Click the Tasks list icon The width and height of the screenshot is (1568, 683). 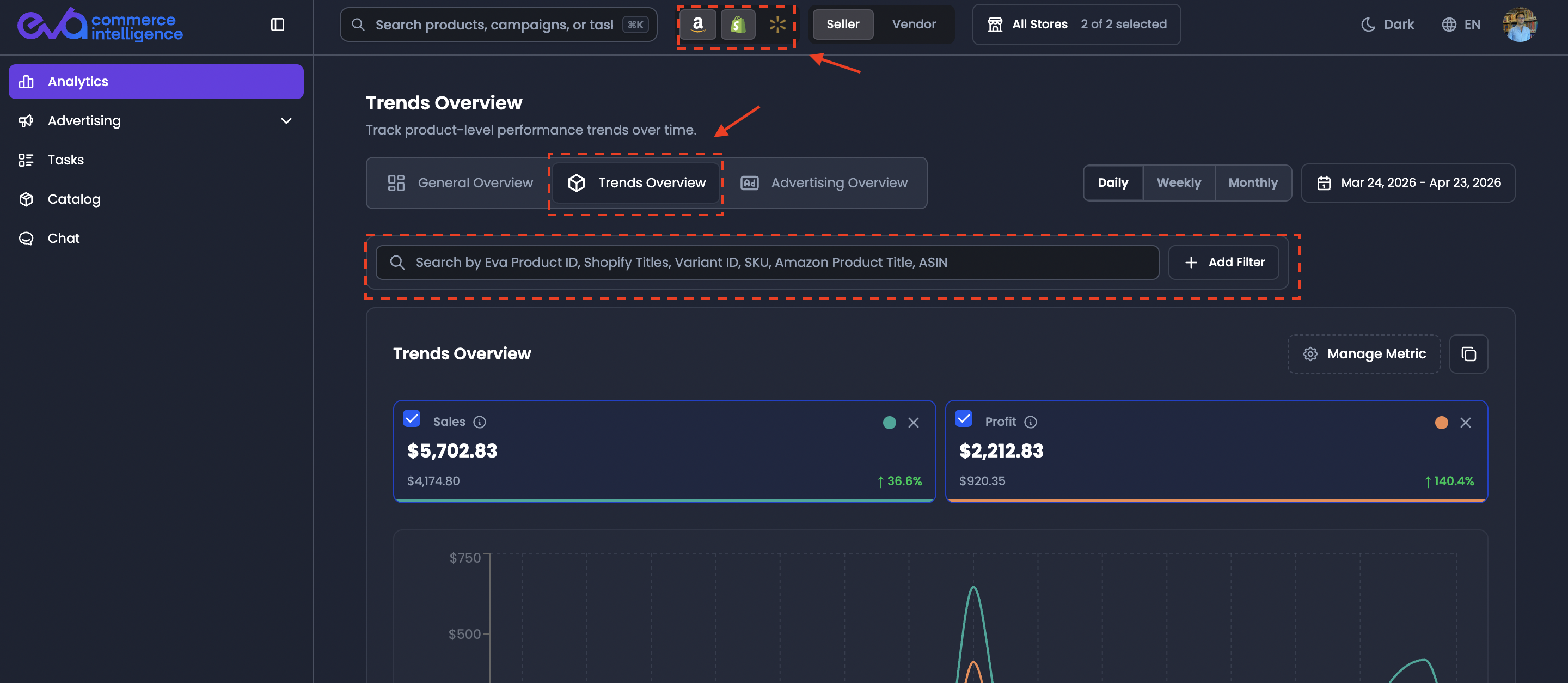click(26, 160)
